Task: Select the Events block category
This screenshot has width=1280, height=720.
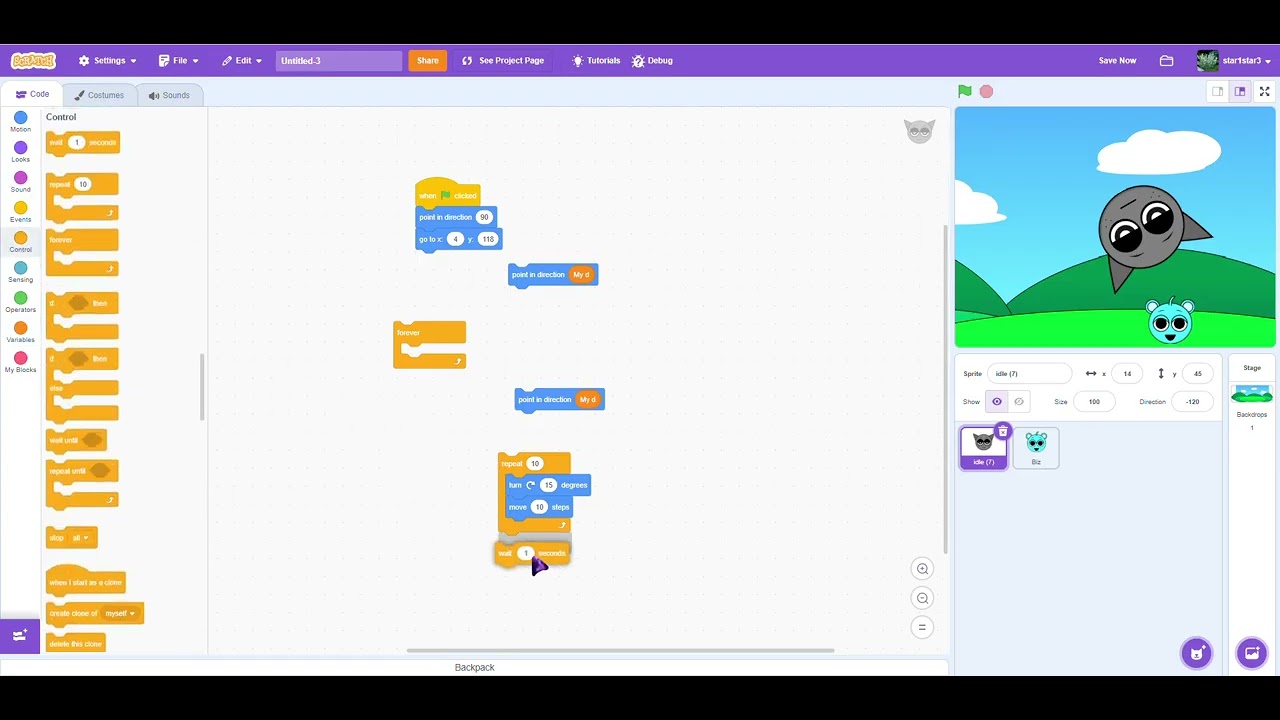Action: tap(20, 212)
